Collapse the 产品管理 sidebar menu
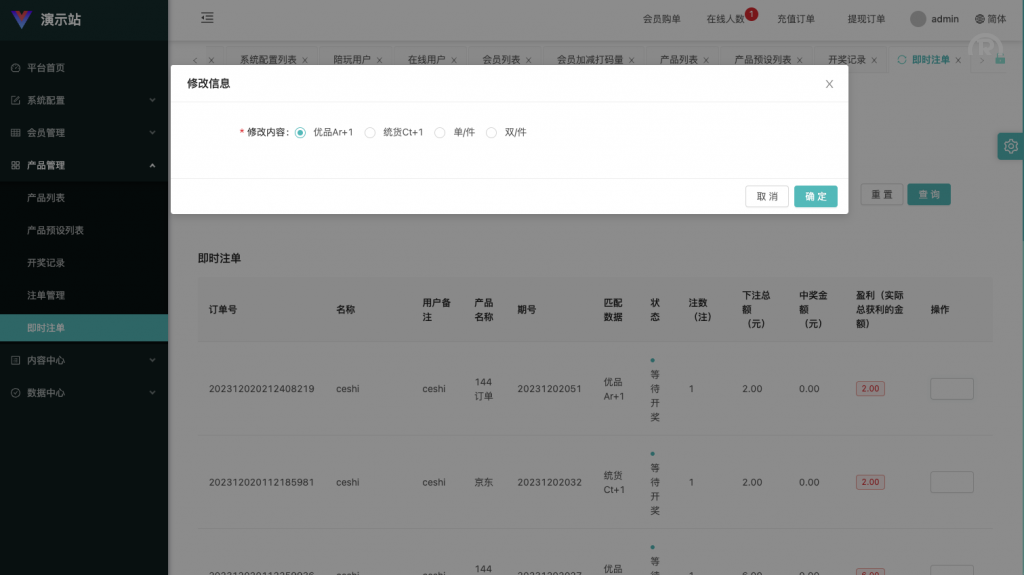 (84, 165)
